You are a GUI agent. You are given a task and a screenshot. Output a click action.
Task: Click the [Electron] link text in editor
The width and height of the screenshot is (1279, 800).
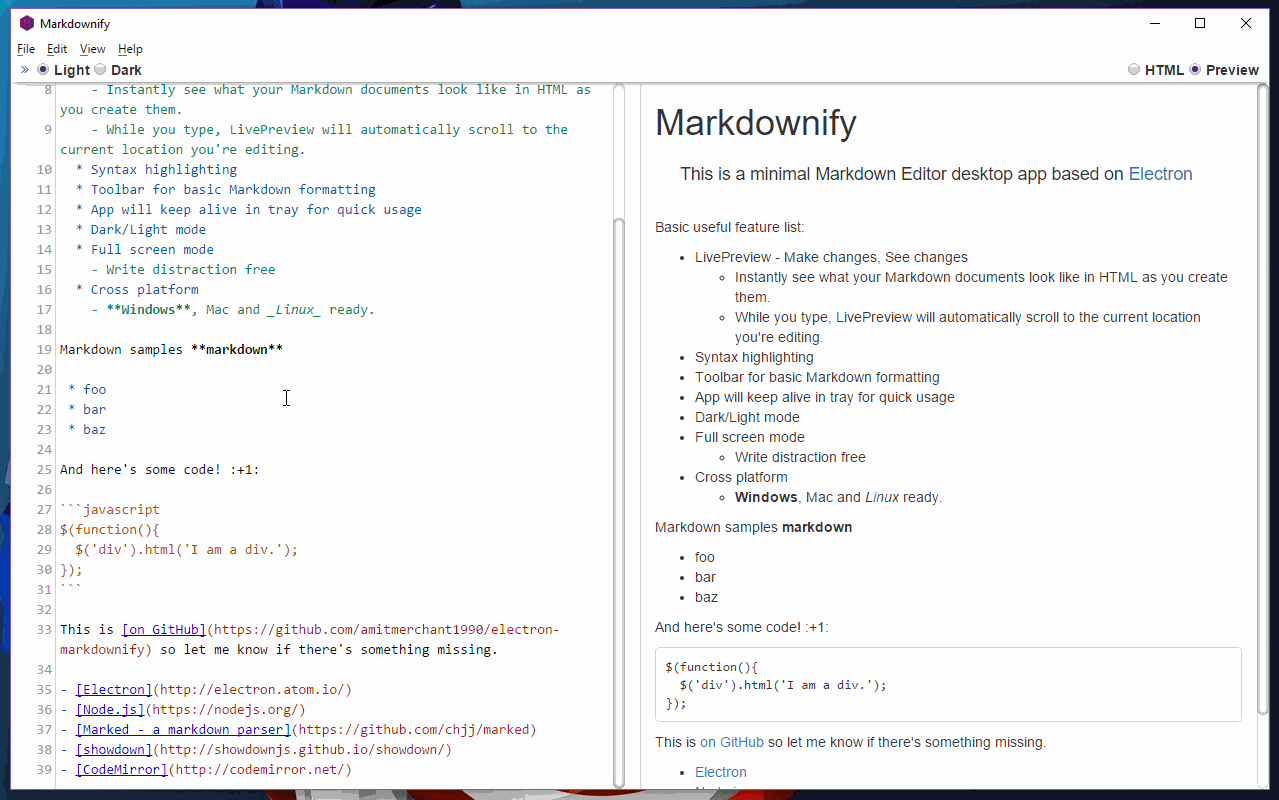pyautogui.click(x=114, y=690)
